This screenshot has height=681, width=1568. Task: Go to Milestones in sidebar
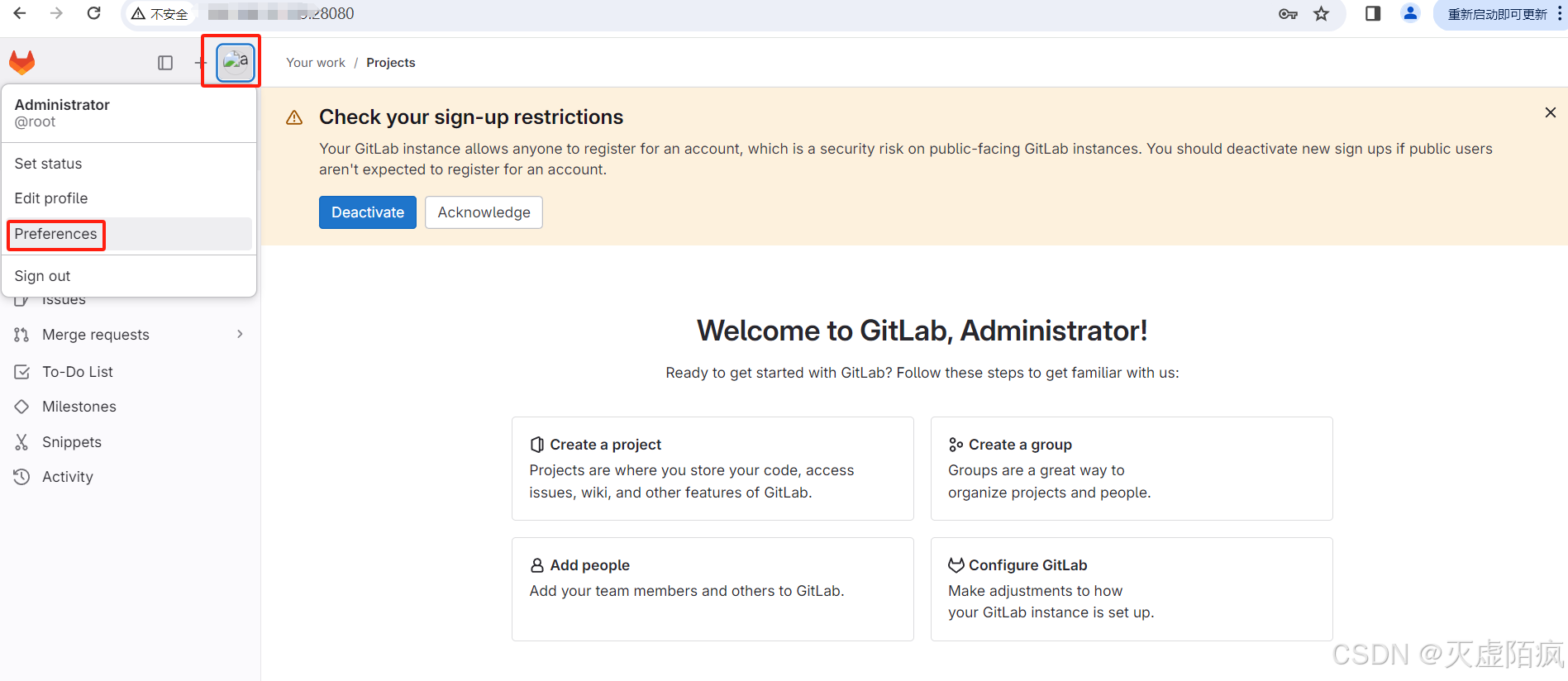(x=130, y=407)
